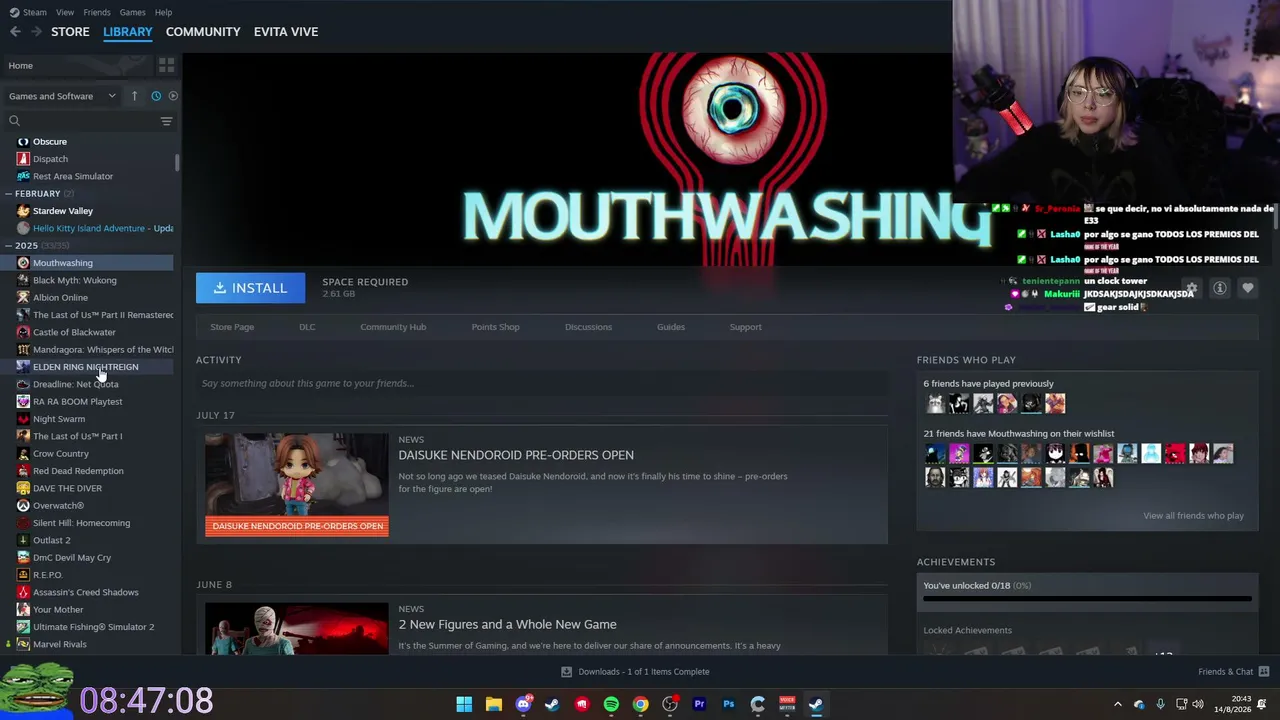
Task: Open Discord from the taskbar
Action: pyautogui.click(x=523, y=704)
